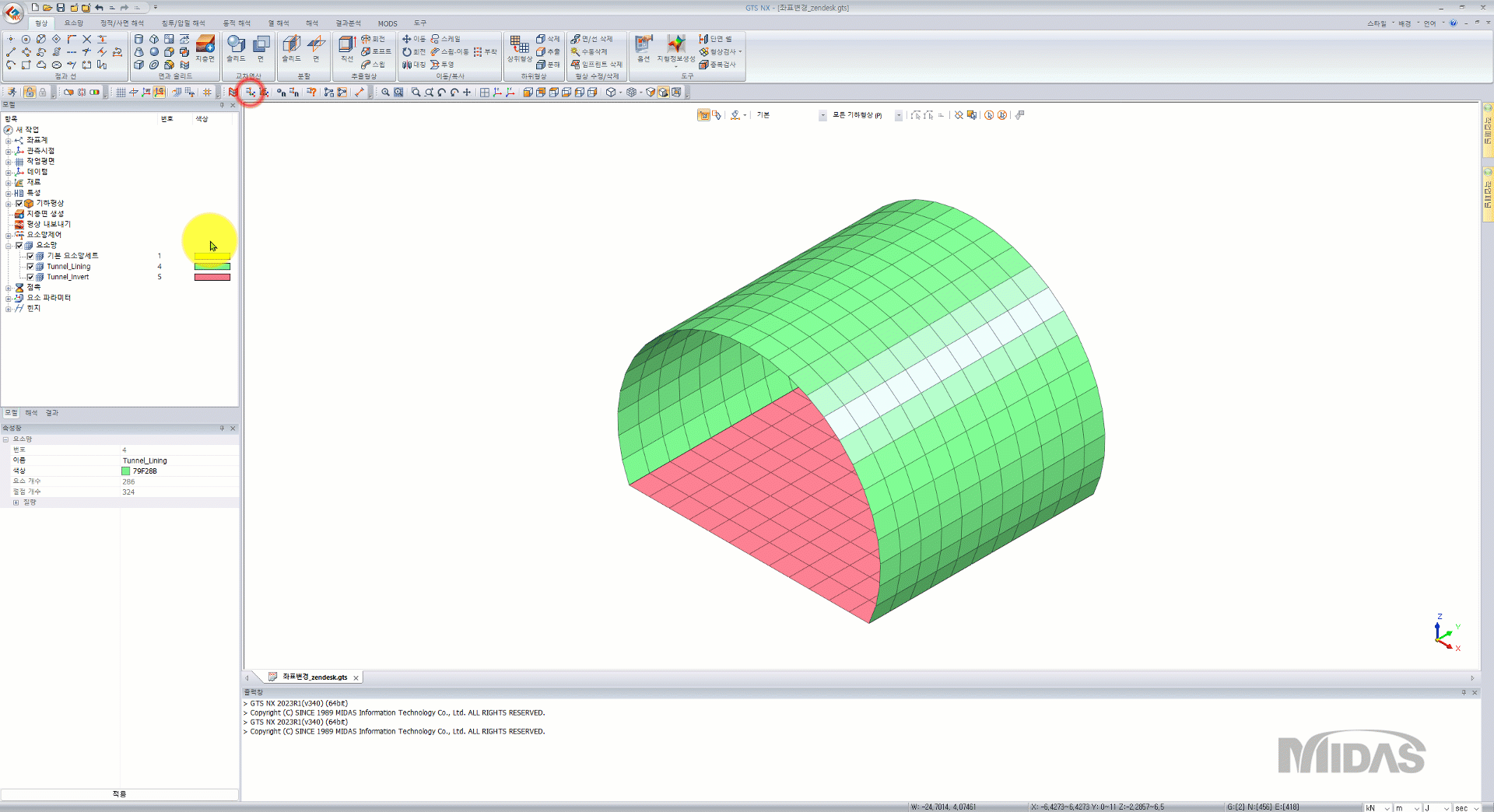Click the Undo arrow icon
The height and width of the screenshot is (812, 1494).
click(x=99, y=8)
